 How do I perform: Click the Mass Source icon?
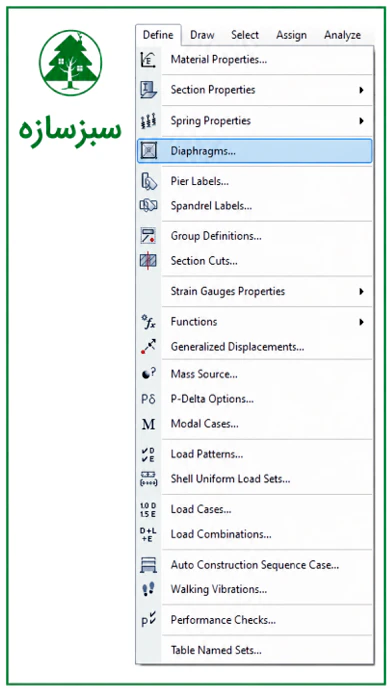[x=148, y=374]
